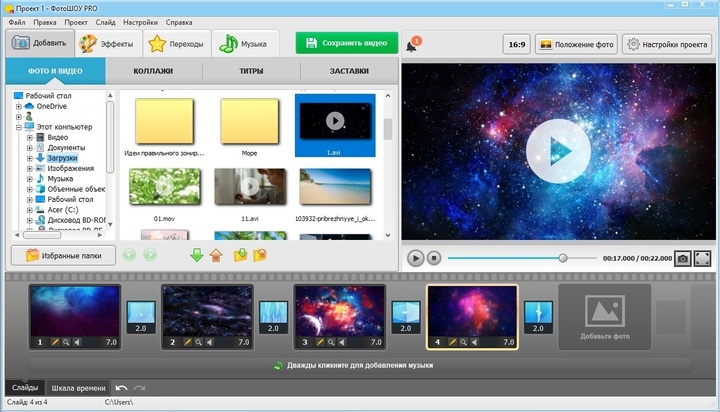Screen dimensions: 720x412
Task: Click the green add-to-project arrow icon
Action: click(x=197, y=255)
